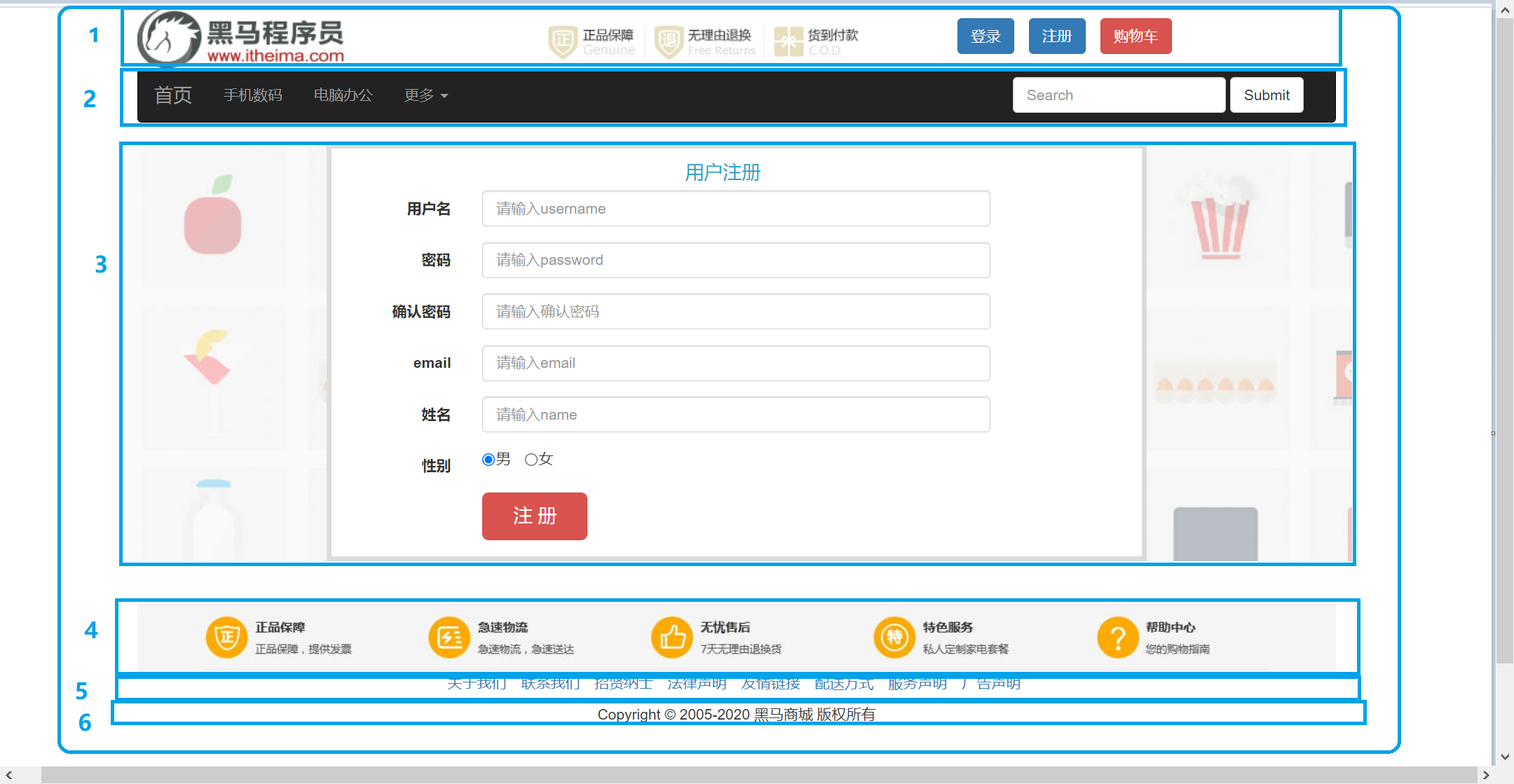Go to 首页 home menu item
Screen dimensions: 1514x784
[172, 95]
